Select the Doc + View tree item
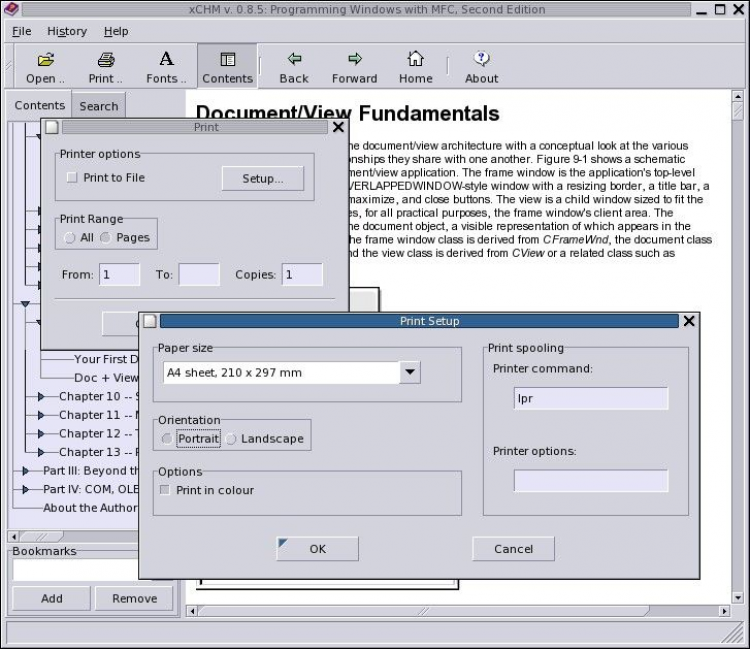This screenshot has height=649, width=750. coord(106,378)
